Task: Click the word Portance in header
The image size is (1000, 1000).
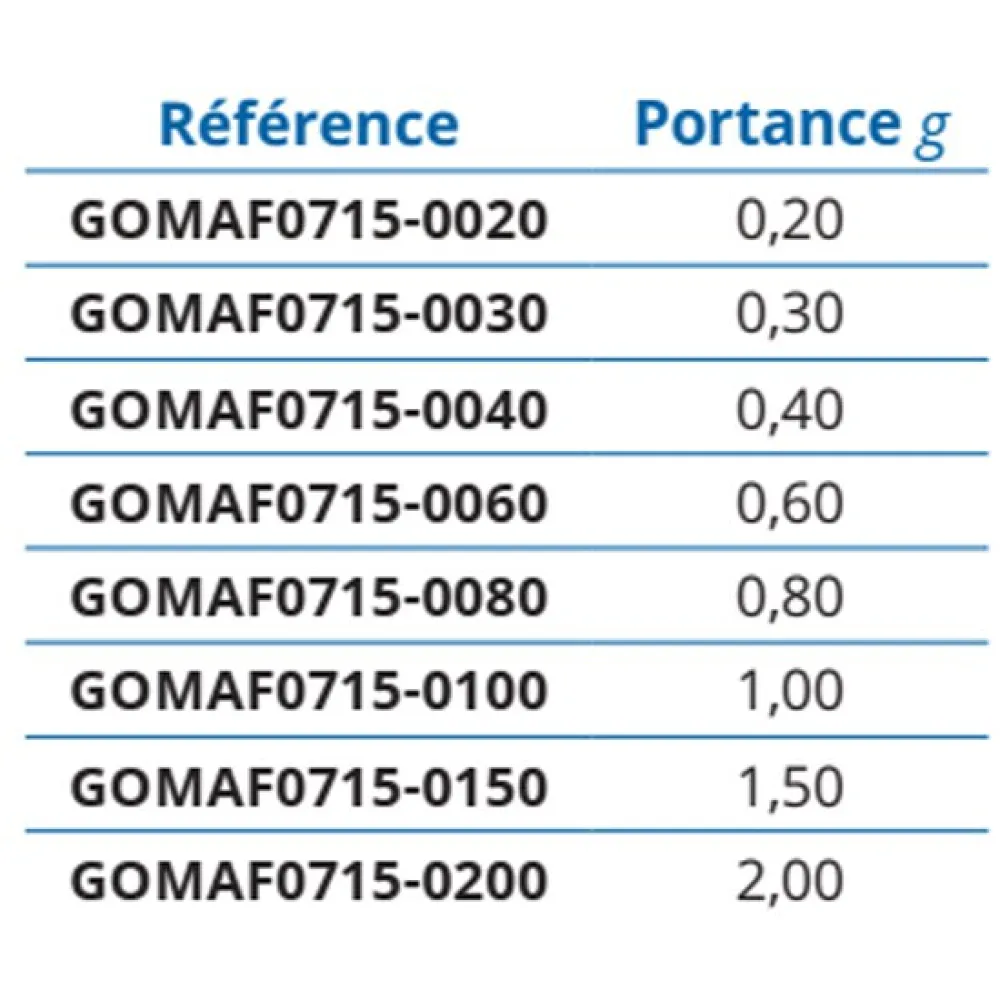Action: tap(765, 125)
